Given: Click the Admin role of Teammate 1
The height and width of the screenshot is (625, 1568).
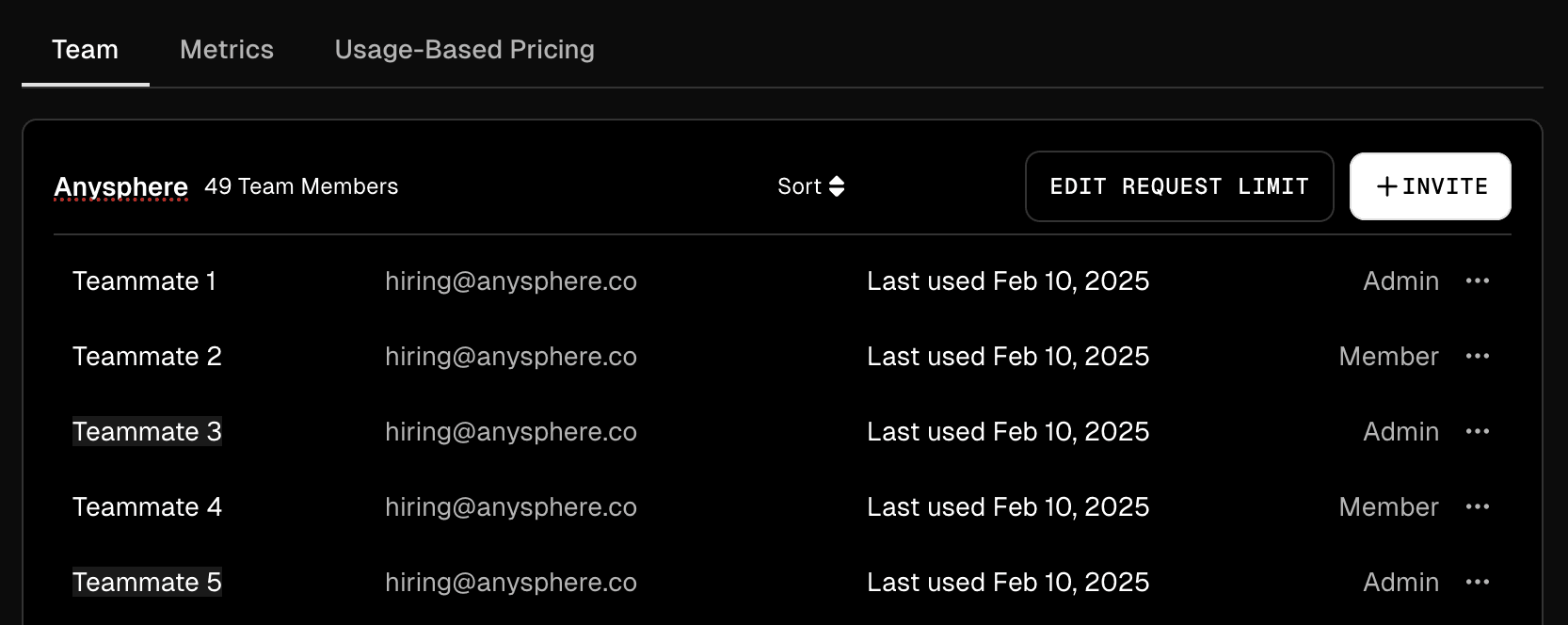Looking at the screenshot, I should coord(1400,280).
